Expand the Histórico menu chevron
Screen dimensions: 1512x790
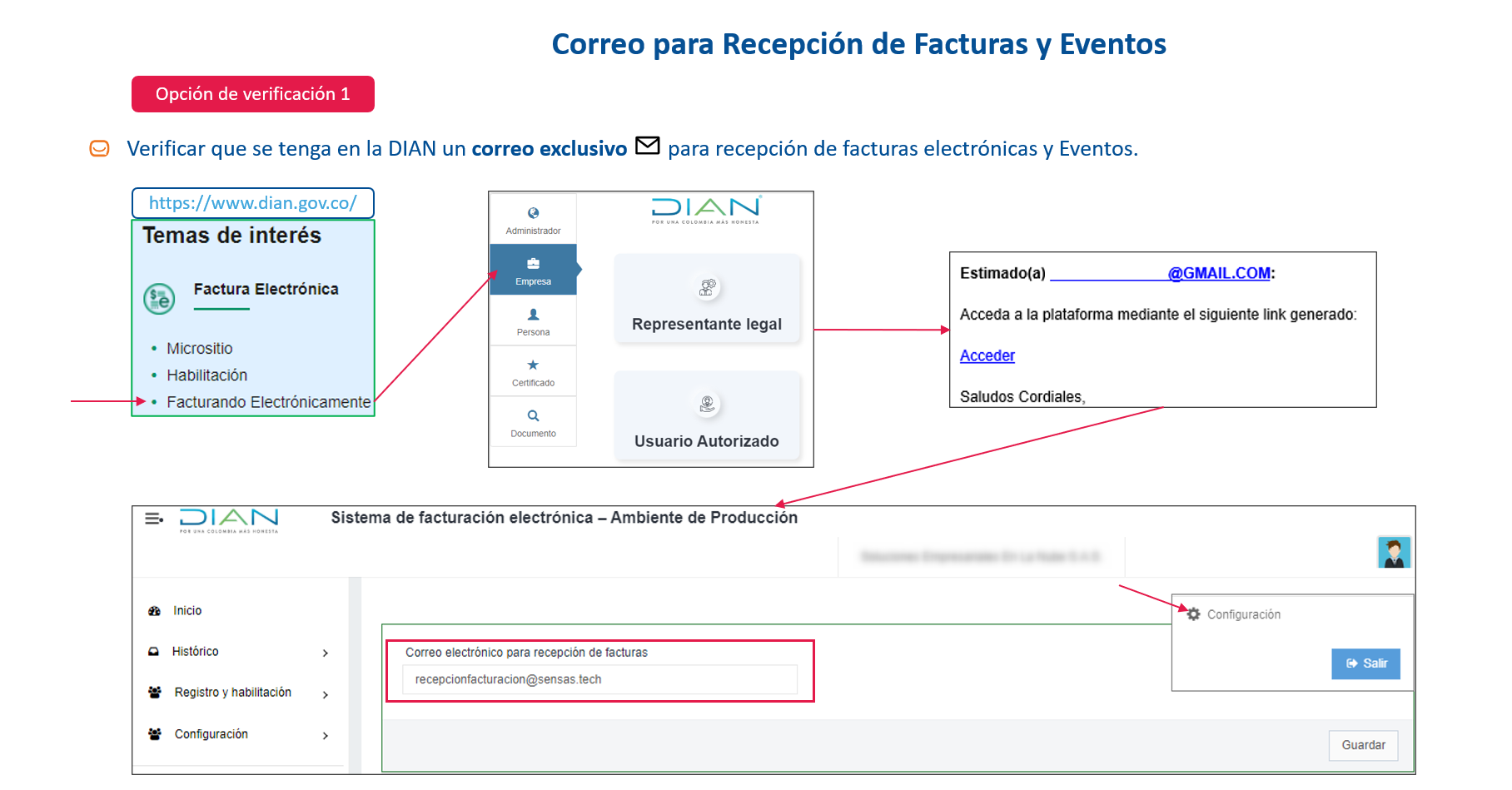tap(326, 653)
